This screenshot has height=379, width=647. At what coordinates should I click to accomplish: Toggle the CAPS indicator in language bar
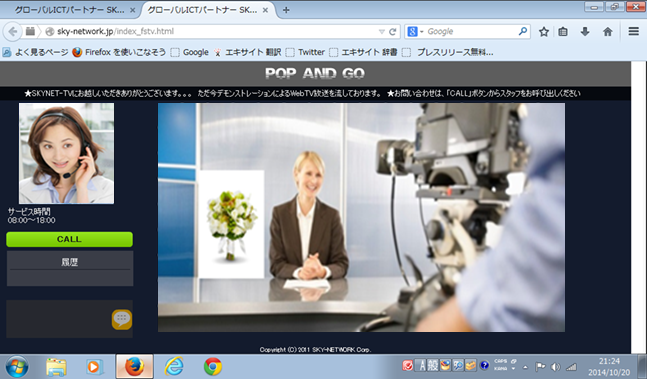point(501,362)
